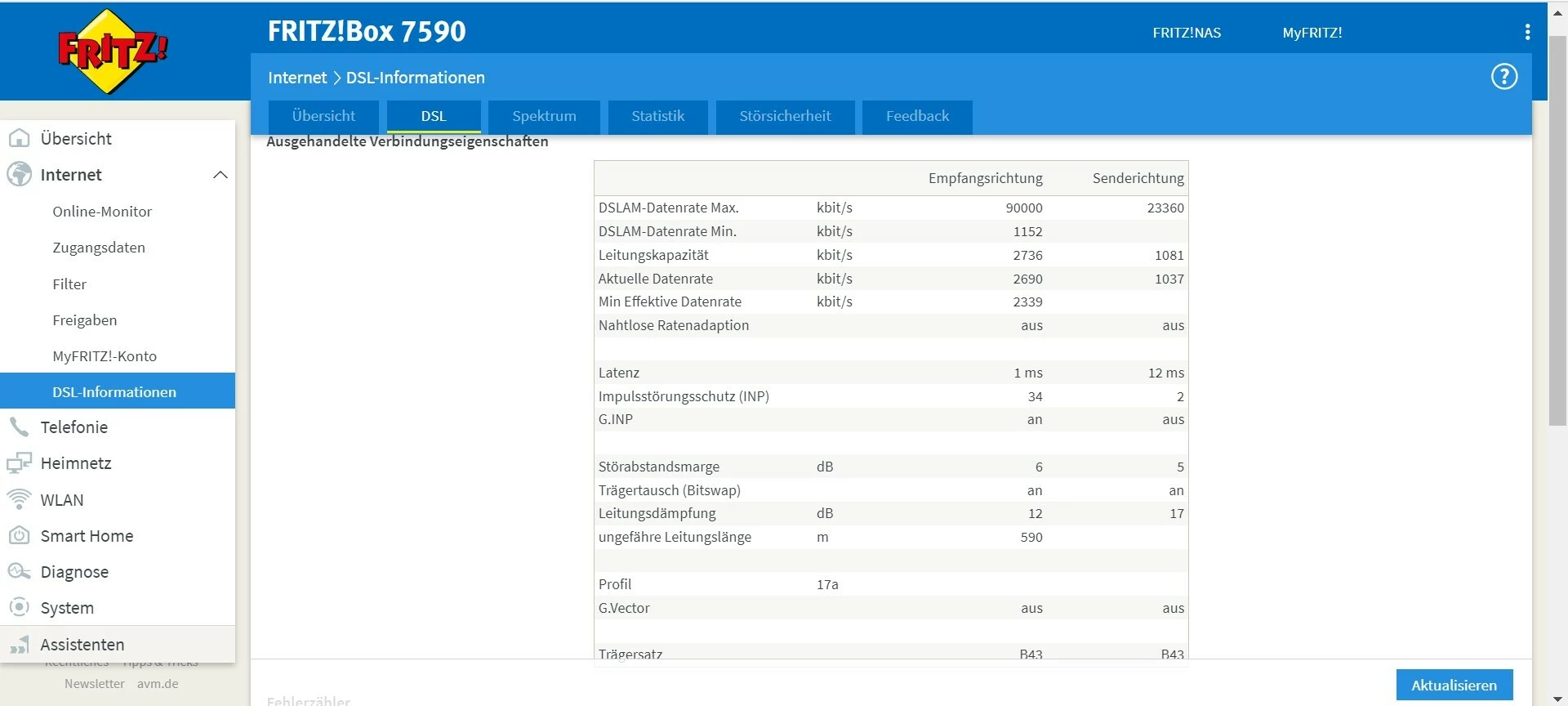The height and width of the screenshot is (706, 1568).
Task: Open the help question mark icon
Action: pos(1503,77)
